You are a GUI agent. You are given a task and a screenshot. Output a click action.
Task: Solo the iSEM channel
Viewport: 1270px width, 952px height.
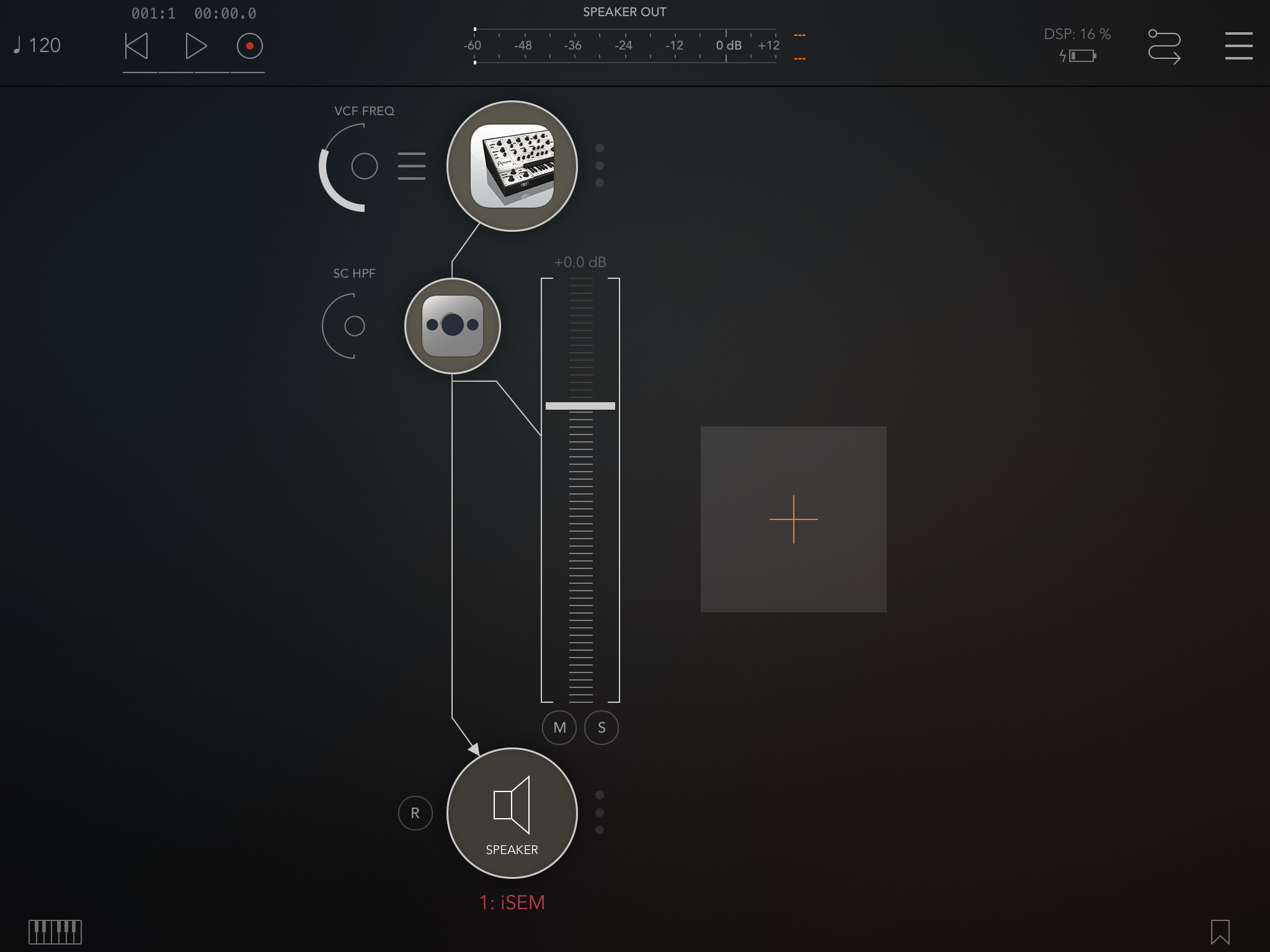point(602,728)
